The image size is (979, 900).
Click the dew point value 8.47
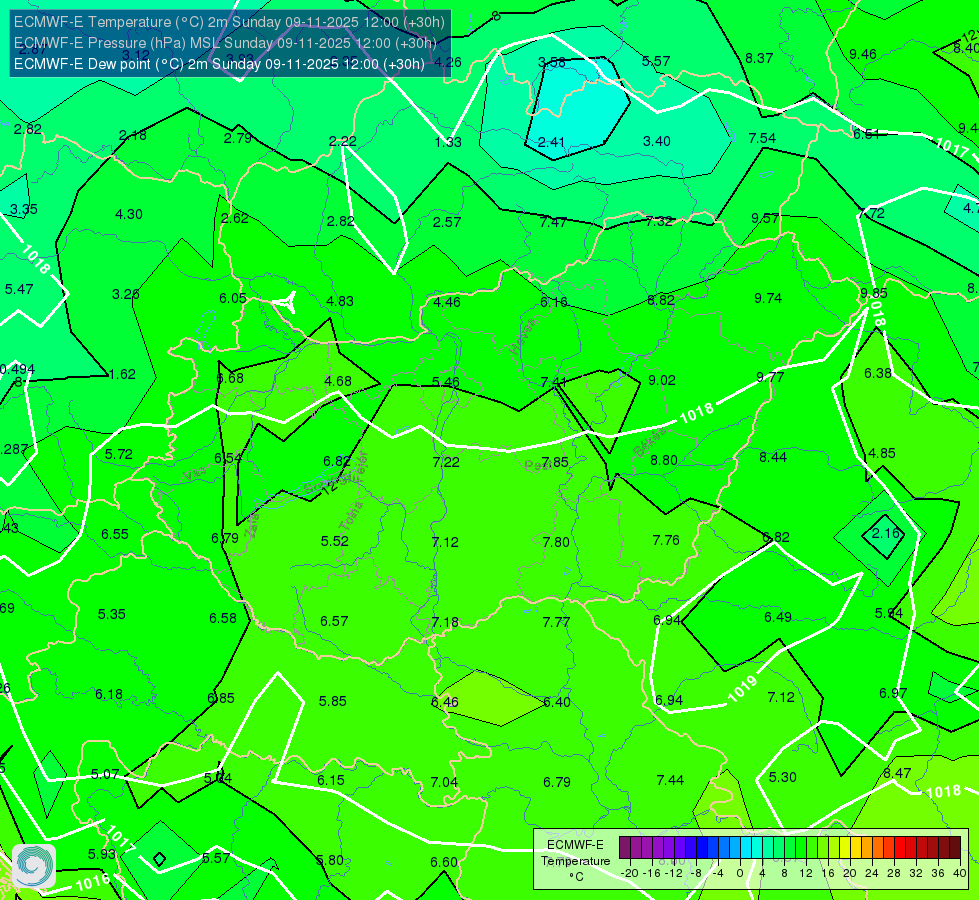[897, 774]
